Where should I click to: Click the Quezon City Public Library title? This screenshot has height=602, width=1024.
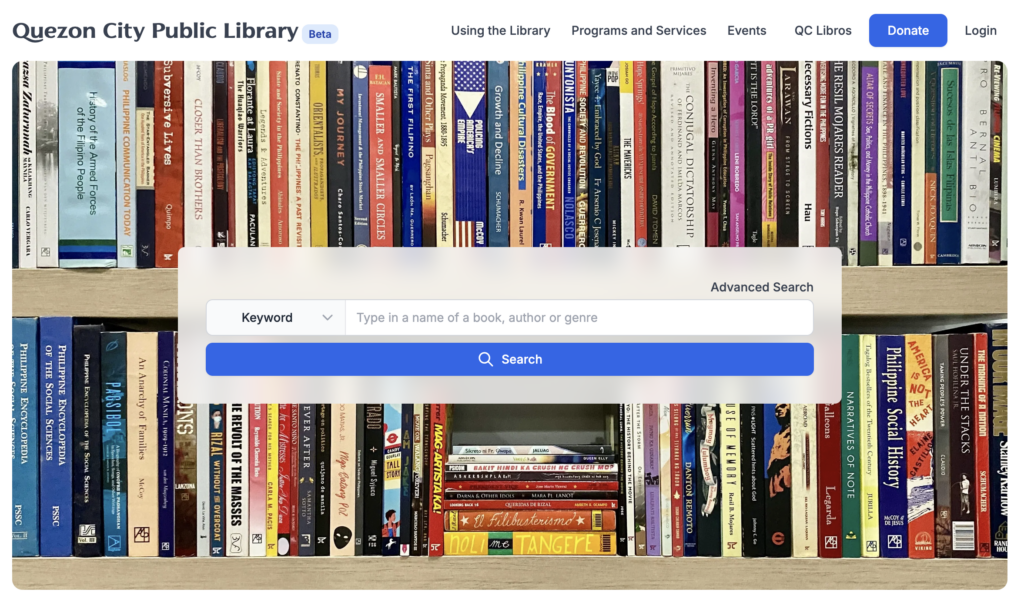click(155, 31)
